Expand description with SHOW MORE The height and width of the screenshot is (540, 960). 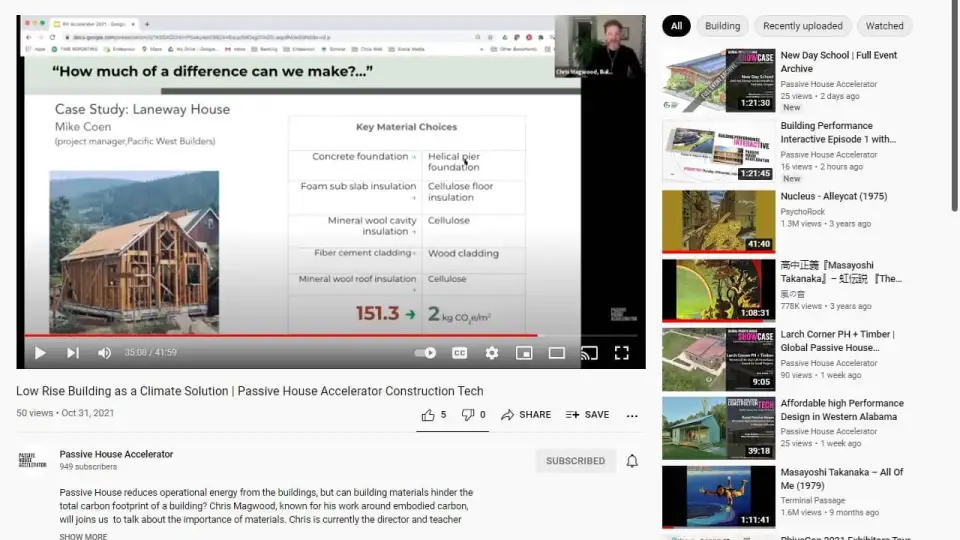(83, 536)
